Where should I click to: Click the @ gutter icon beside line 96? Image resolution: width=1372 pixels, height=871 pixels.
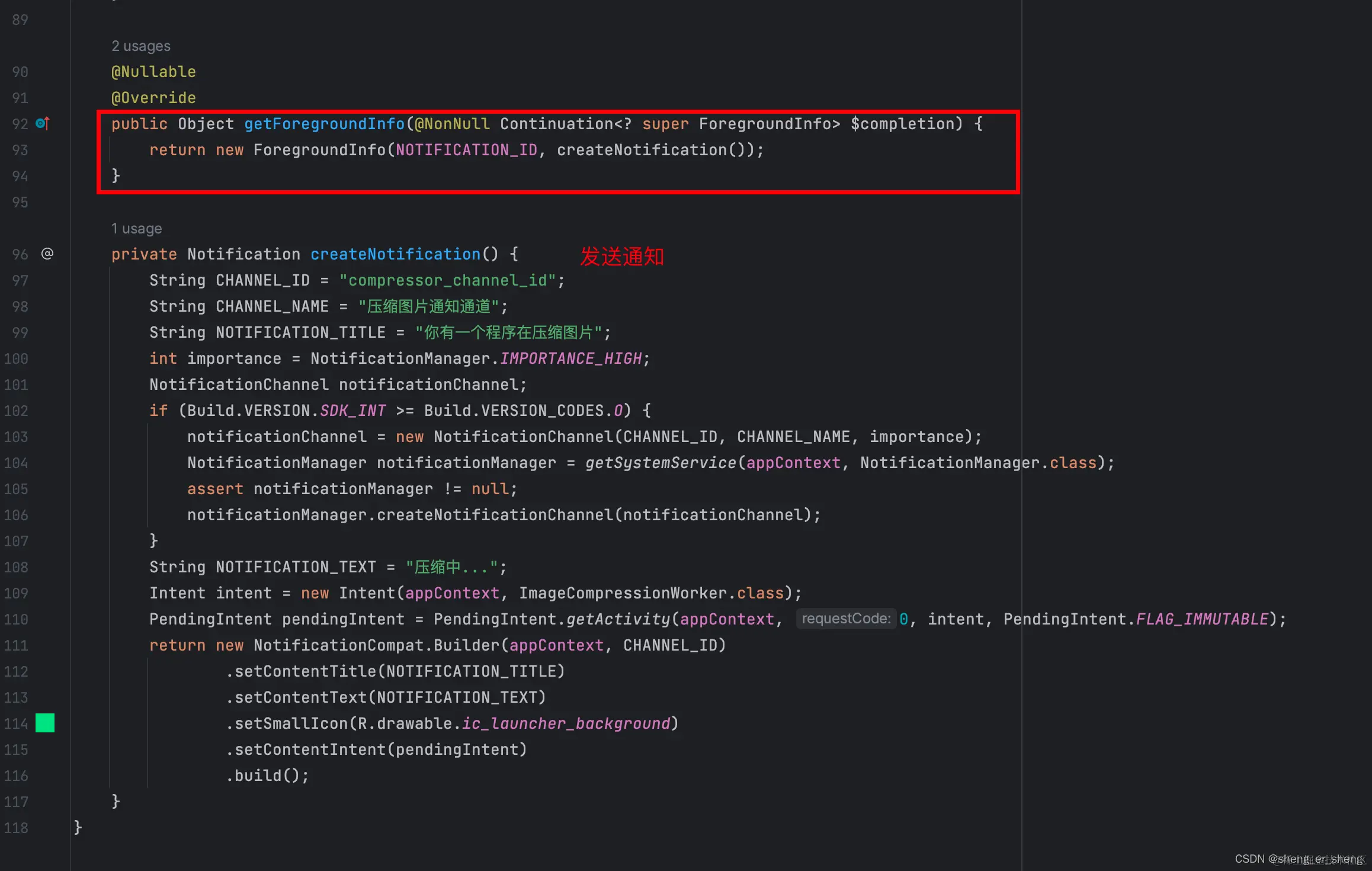(47, 254)
